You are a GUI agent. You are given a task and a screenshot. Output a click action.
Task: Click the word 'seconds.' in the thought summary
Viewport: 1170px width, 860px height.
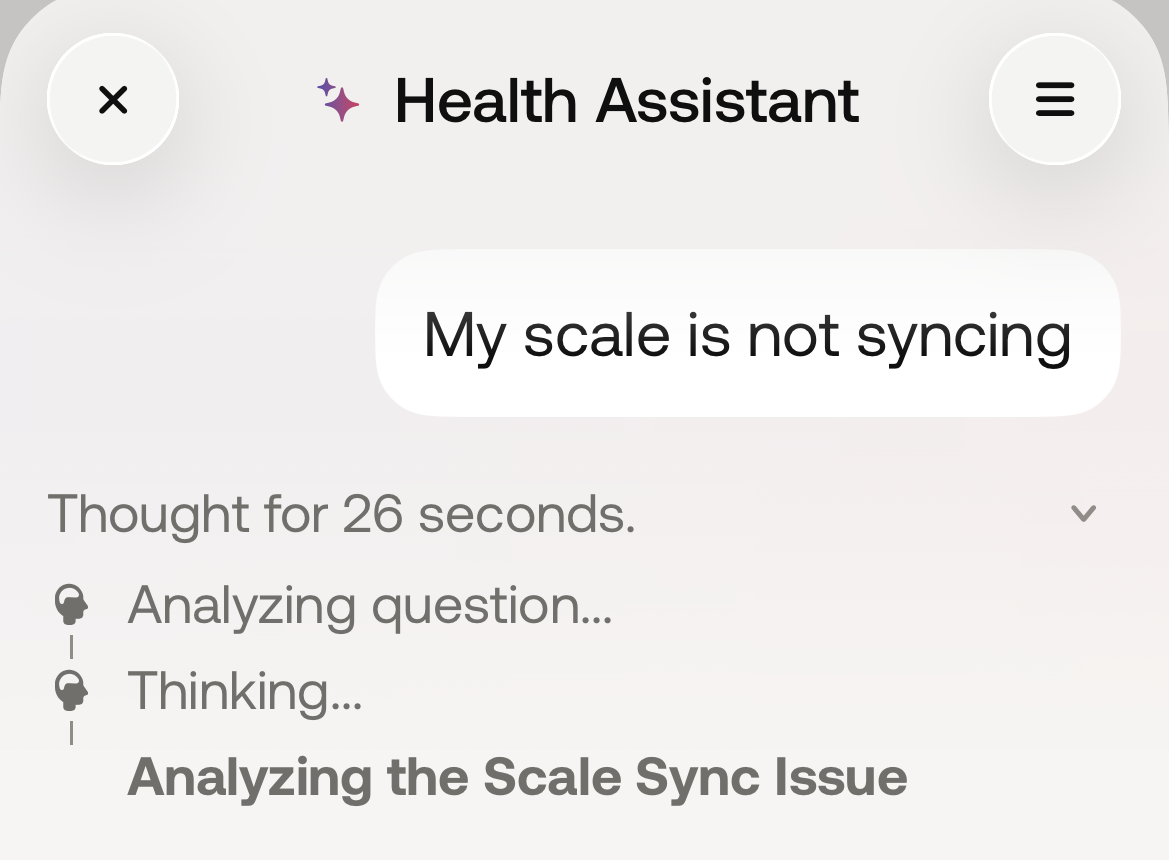pos(527,515)
